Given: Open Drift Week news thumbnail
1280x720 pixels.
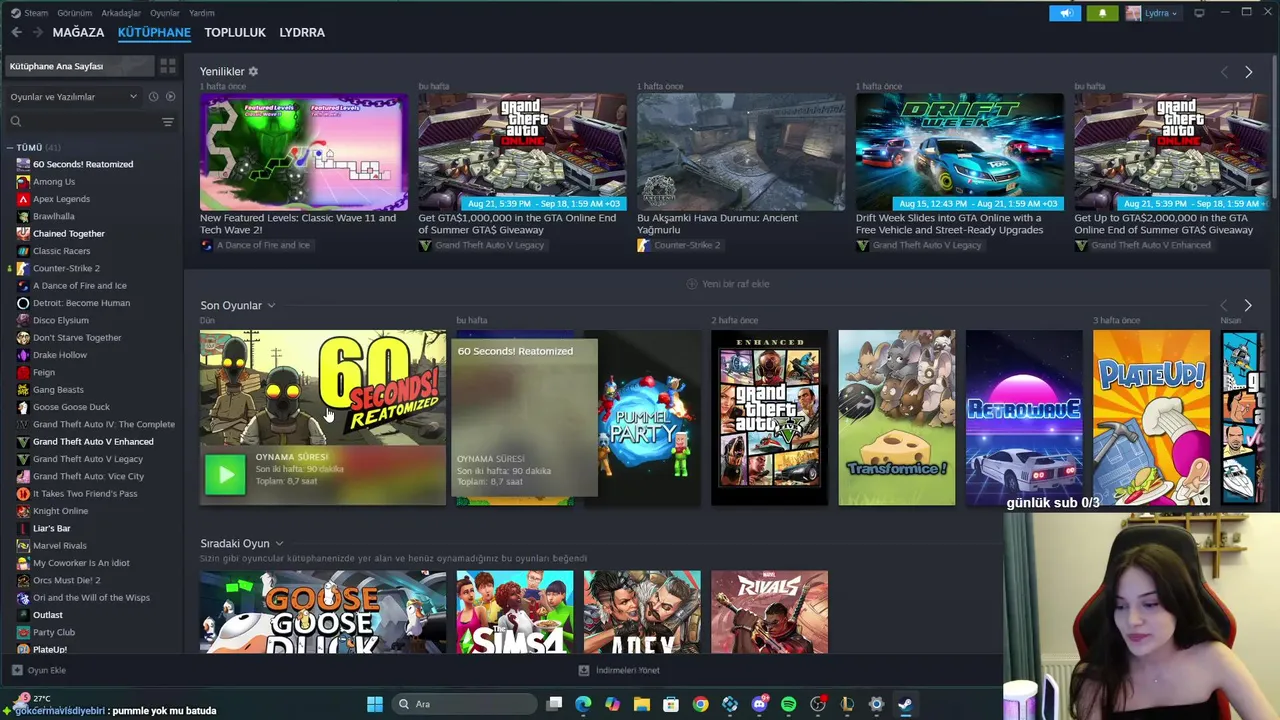Looking at the screenshot, I should click(960, 152).
